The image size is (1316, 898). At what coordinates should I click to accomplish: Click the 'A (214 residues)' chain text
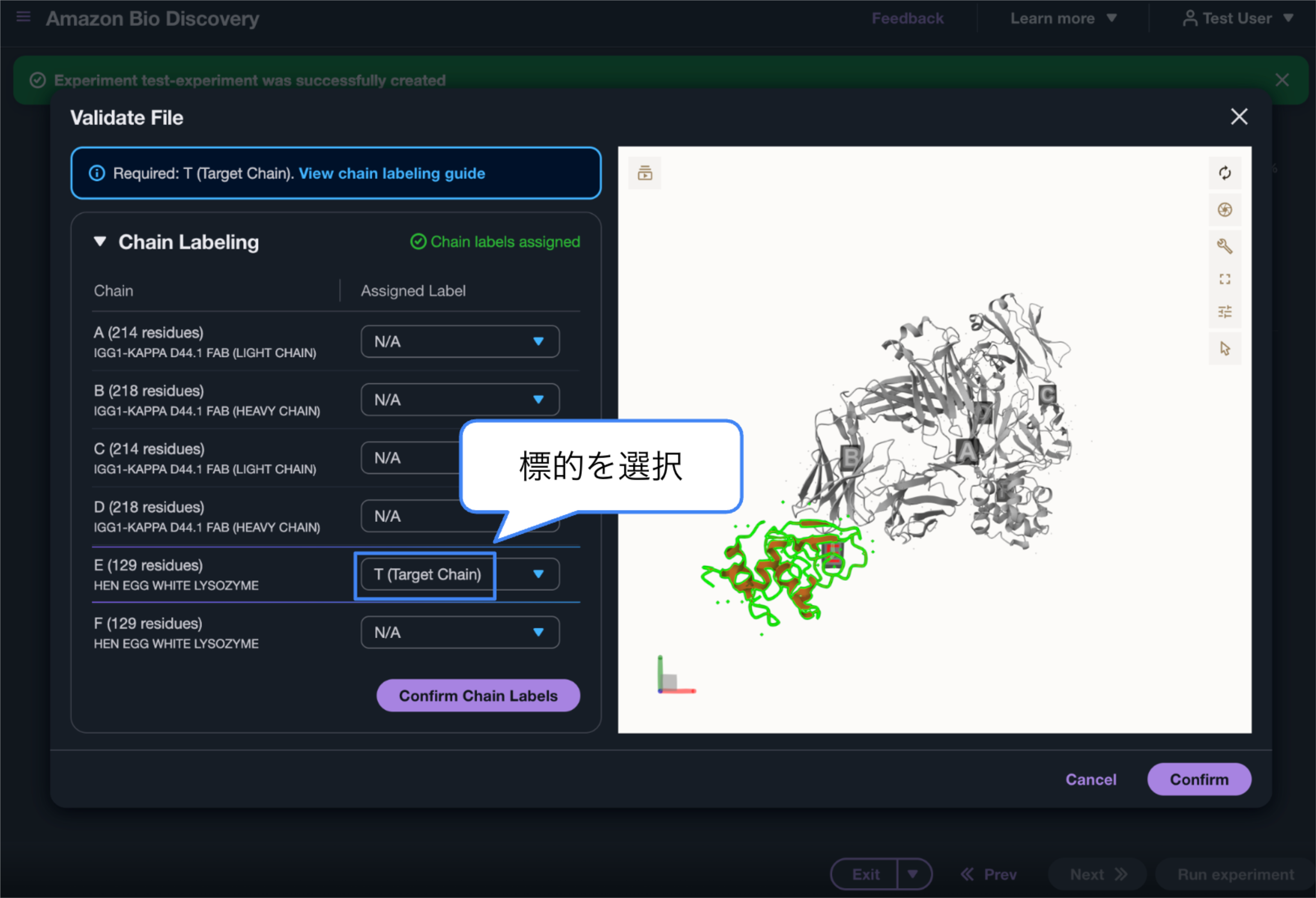click(148, 332)
